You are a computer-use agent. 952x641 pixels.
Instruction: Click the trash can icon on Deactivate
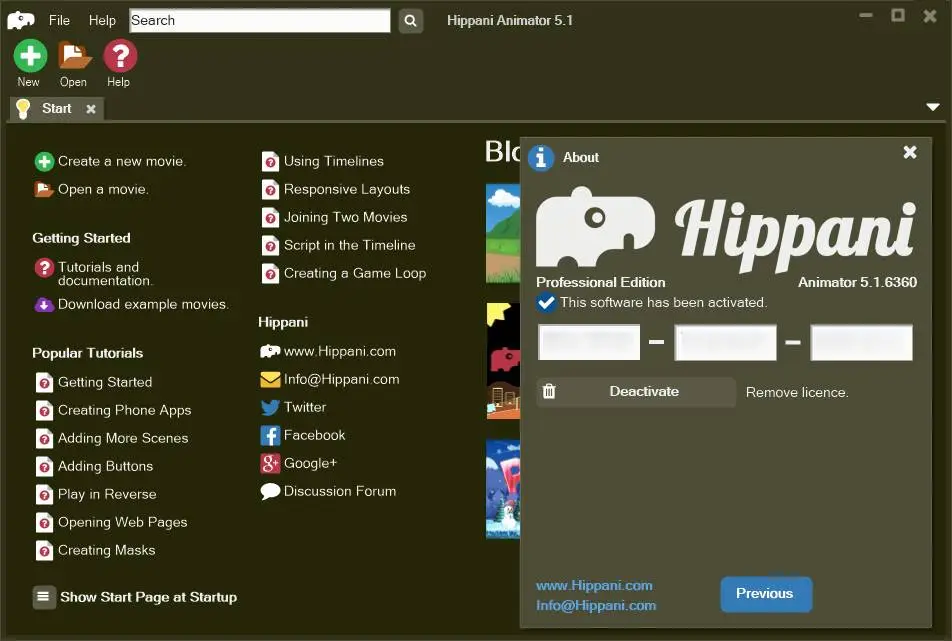coord(549,392)
